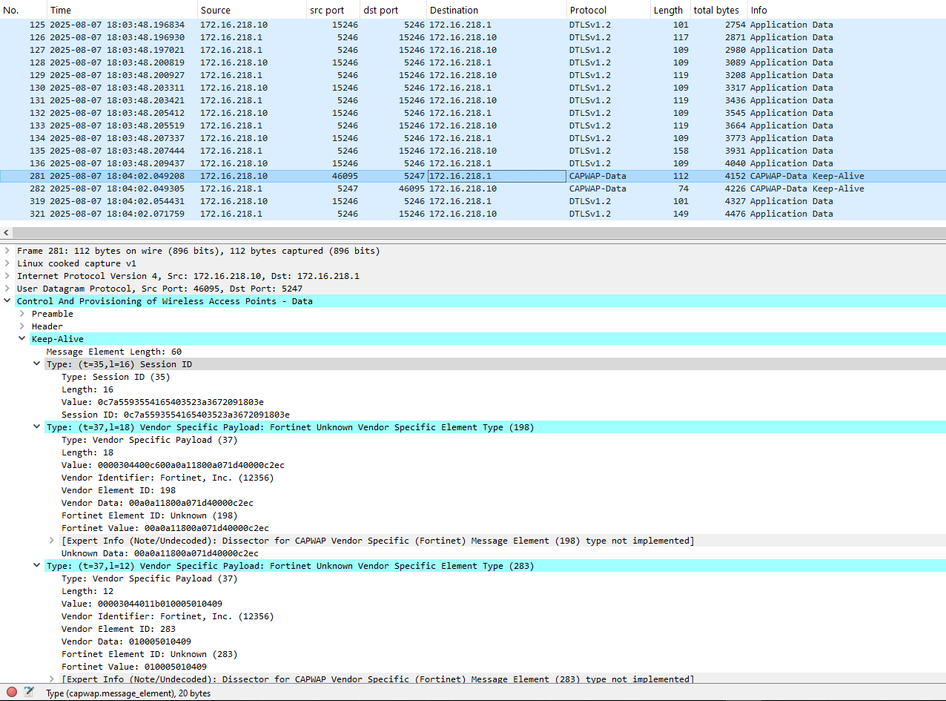Expand the Preamble section
This screenshot has height=701, width=946.
(x=22, y=313)
